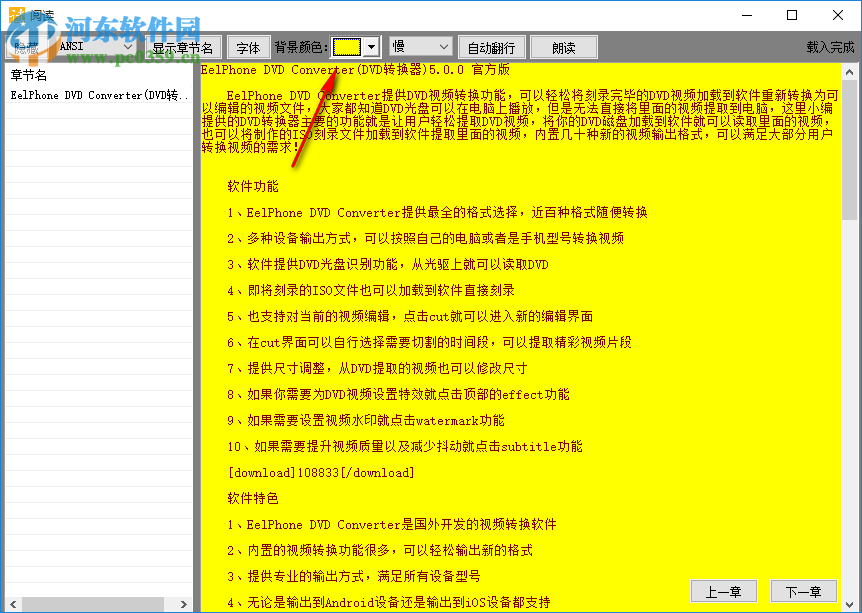This screenshot has width=862, height=613.
Task: Click chapter list scroll right arrow
Action: pyautogui.click(x=184, y=604)
